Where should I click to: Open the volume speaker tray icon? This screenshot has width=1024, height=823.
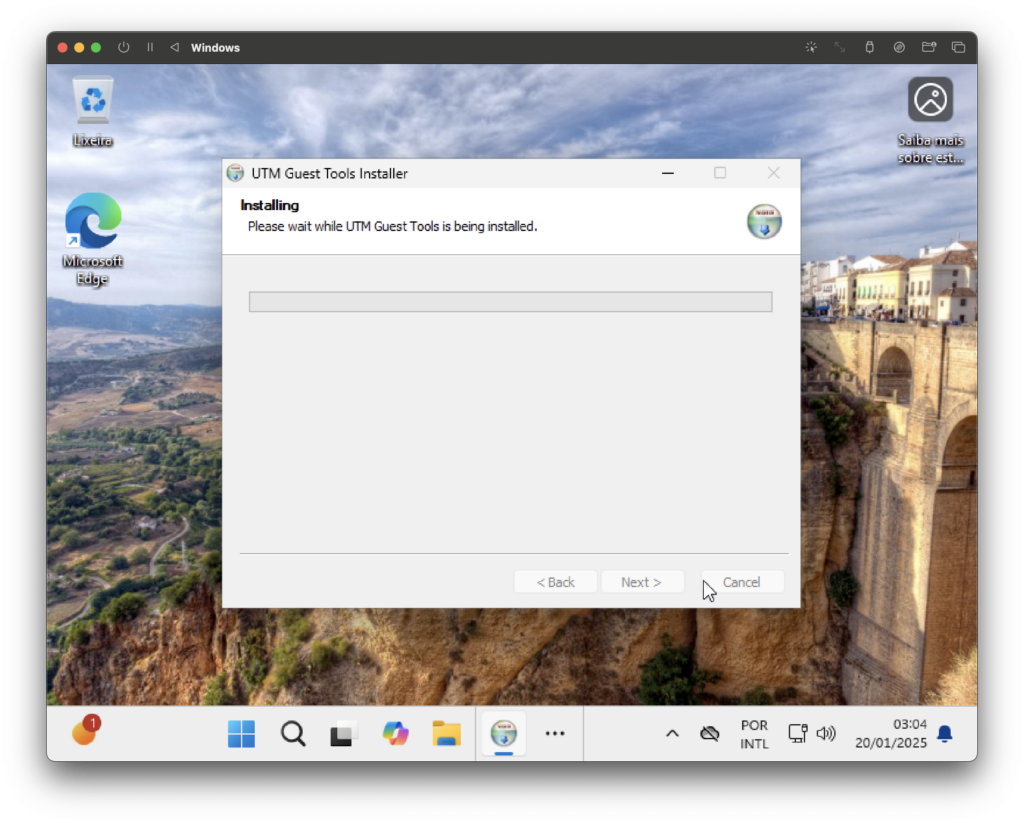pyautogui.click(x=826, y=734)
